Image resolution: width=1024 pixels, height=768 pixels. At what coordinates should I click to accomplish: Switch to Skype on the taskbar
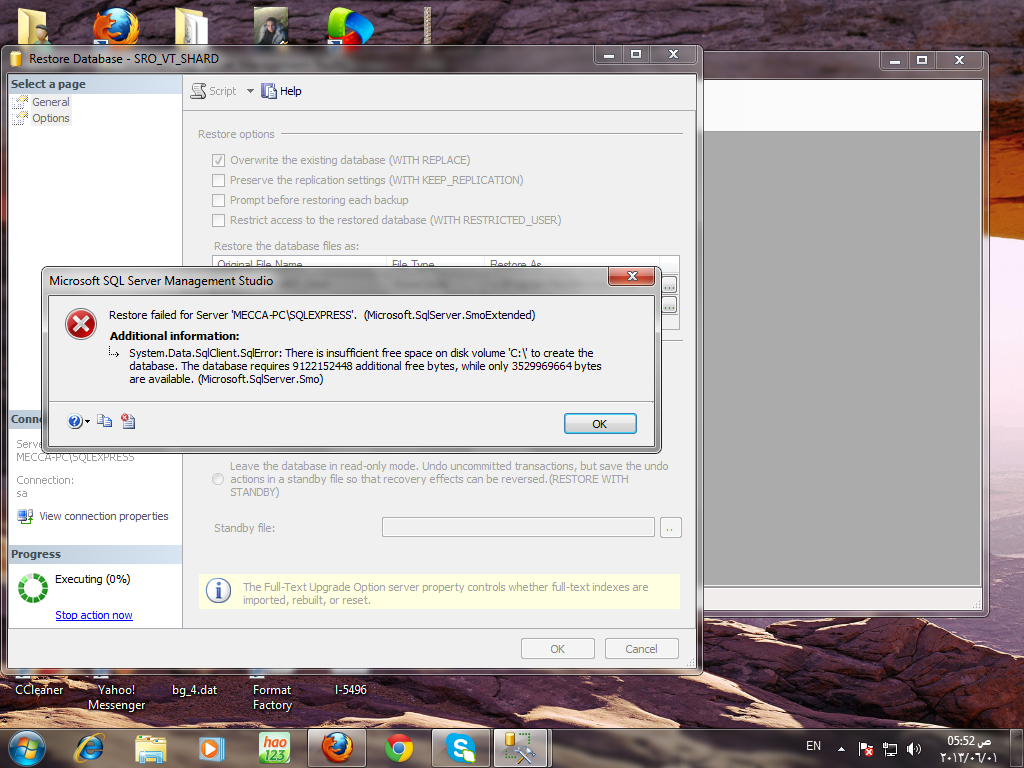461,748
